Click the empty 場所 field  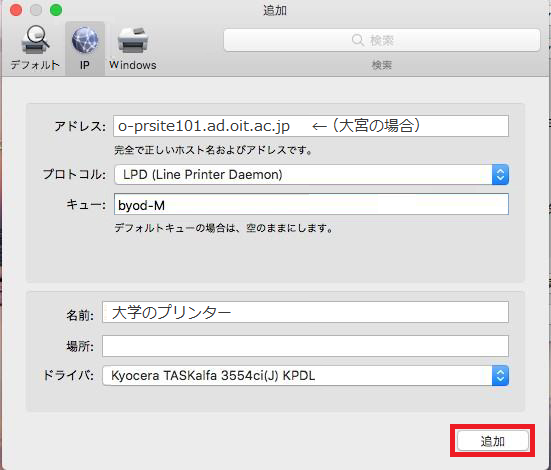click(305, 346)
